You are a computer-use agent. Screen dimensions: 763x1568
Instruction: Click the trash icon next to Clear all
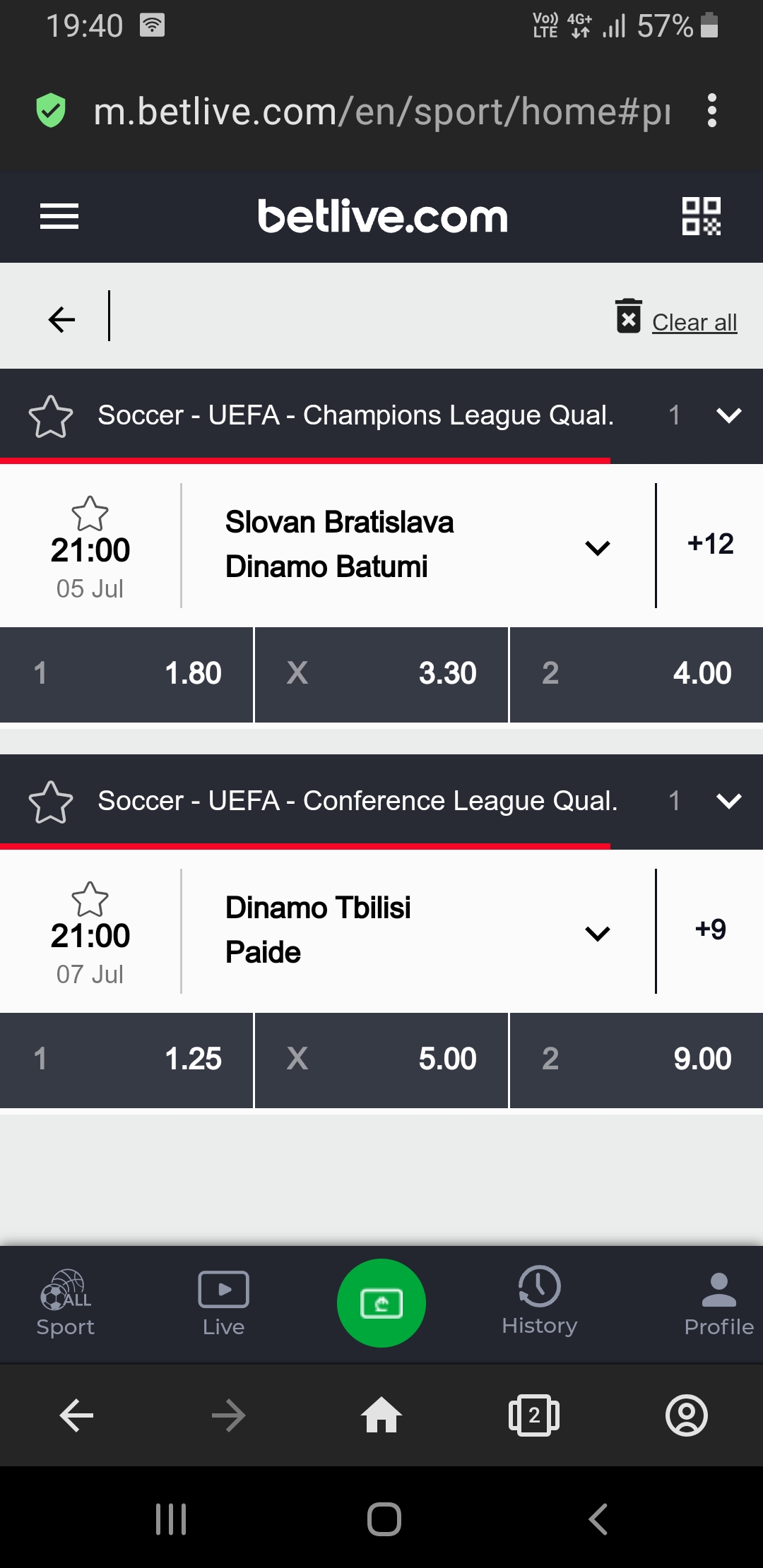[628, 316]
